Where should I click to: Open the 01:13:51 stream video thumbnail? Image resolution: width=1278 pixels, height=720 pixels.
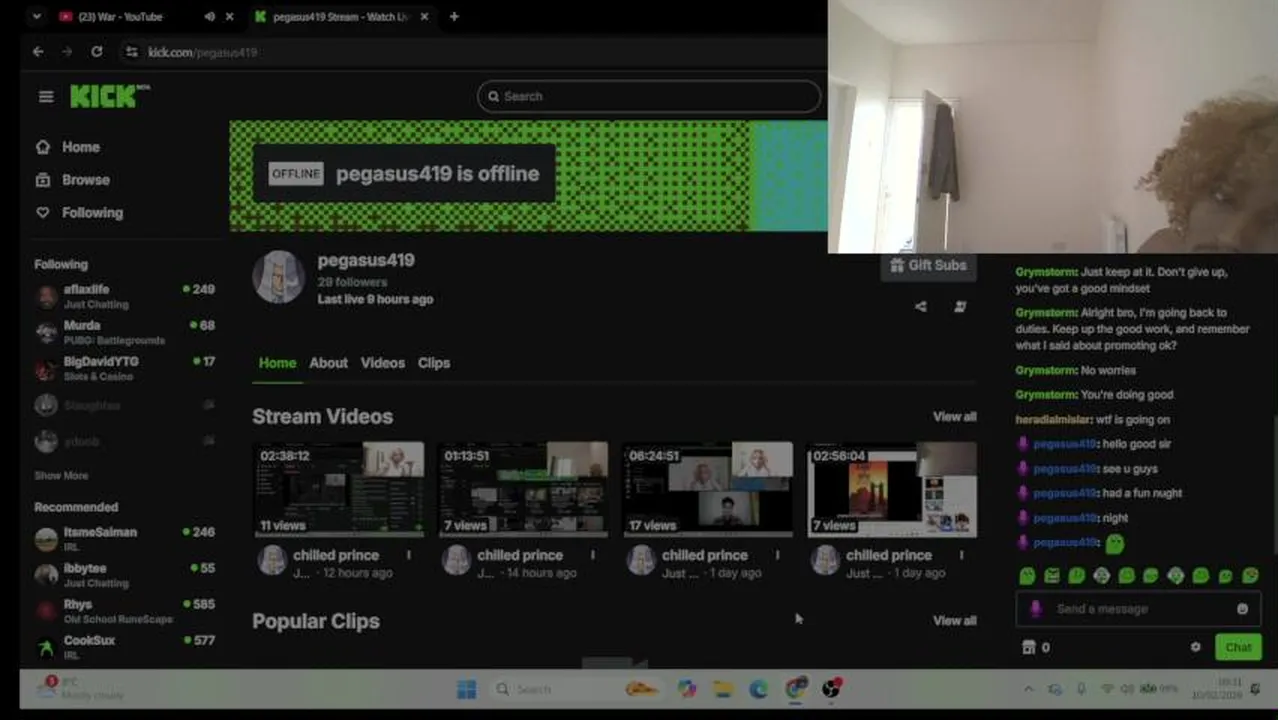pos(523,490)
